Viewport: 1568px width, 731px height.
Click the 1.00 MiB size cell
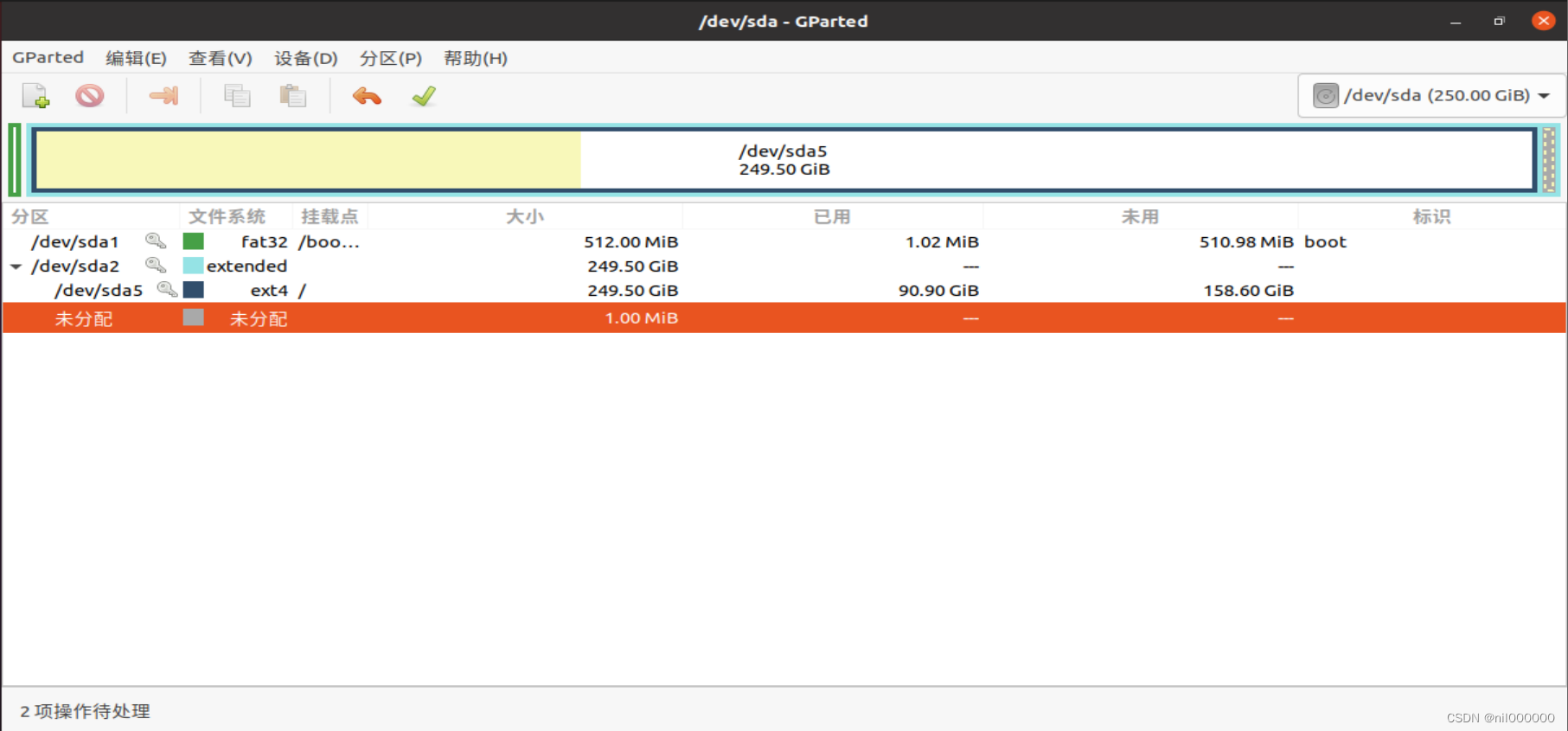click(x=641, y=318)
